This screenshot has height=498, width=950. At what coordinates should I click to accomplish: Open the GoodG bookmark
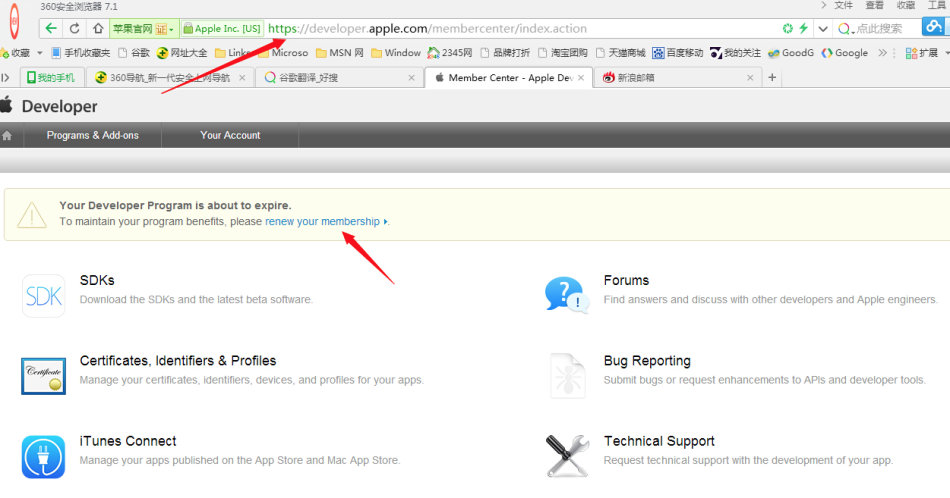pyautogui.click(x=791, y=53)
